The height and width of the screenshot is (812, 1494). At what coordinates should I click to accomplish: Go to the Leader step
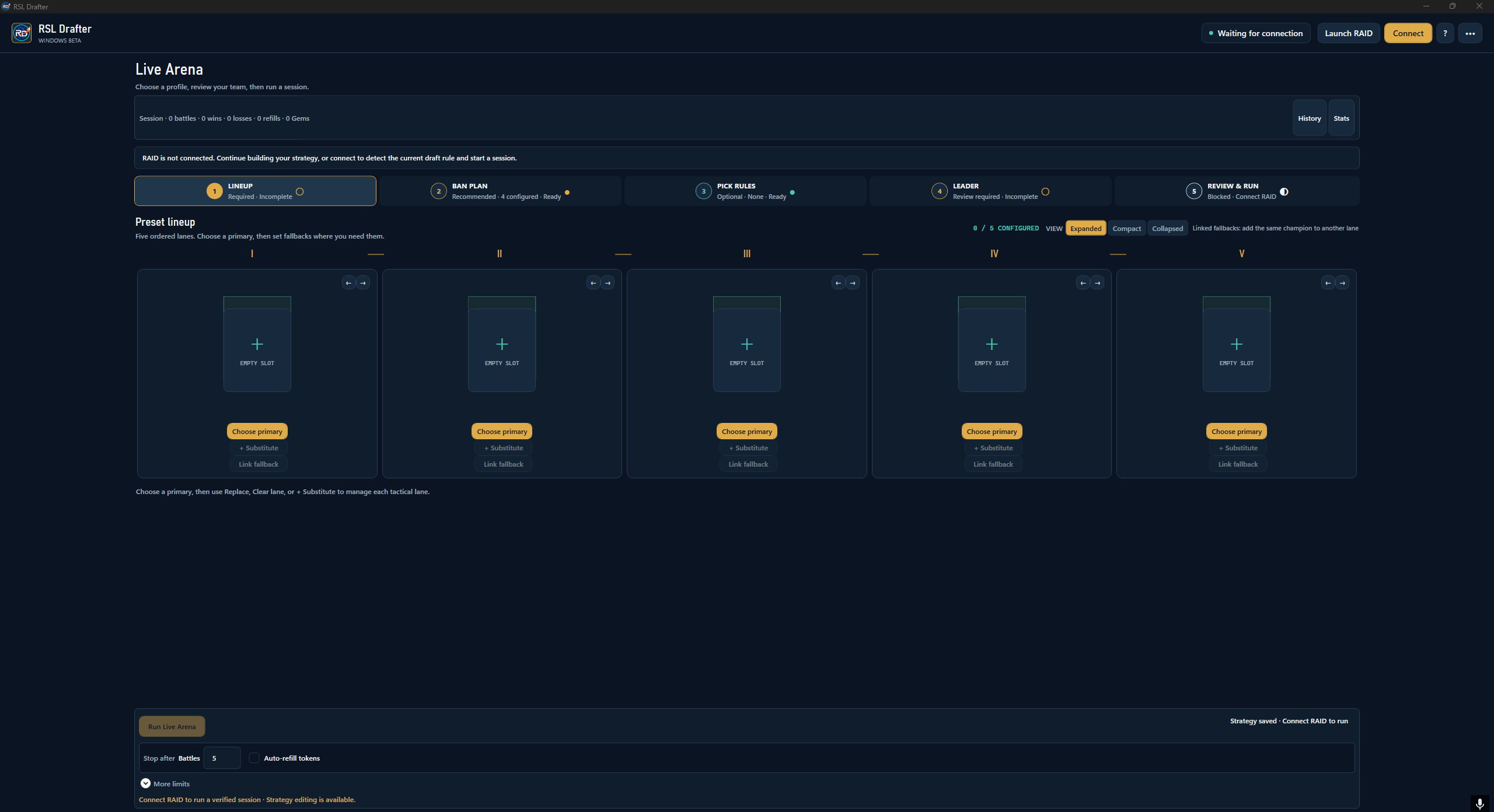click(990, 191)
